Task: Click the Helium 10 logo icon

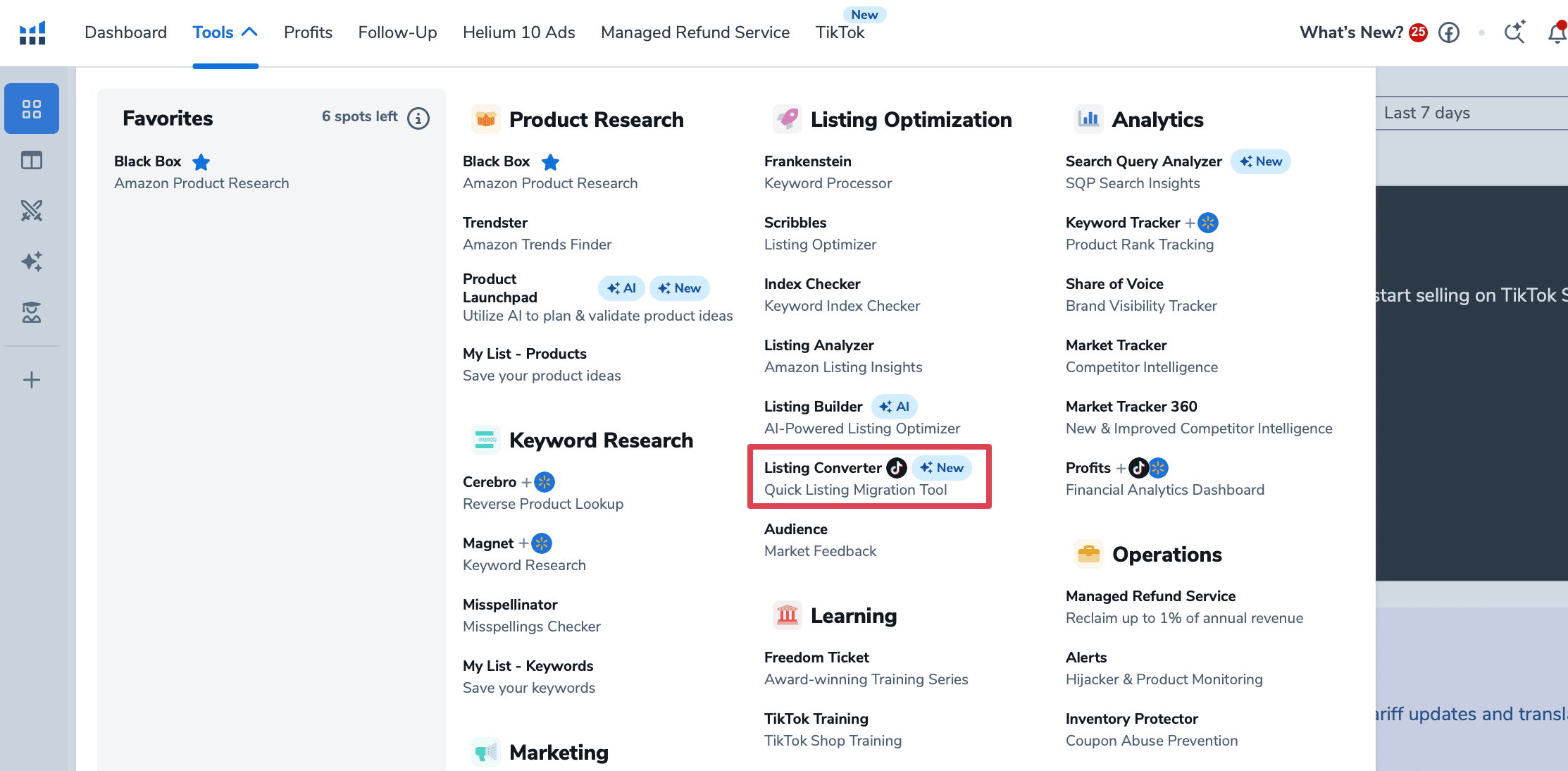Action: (32, 32)
